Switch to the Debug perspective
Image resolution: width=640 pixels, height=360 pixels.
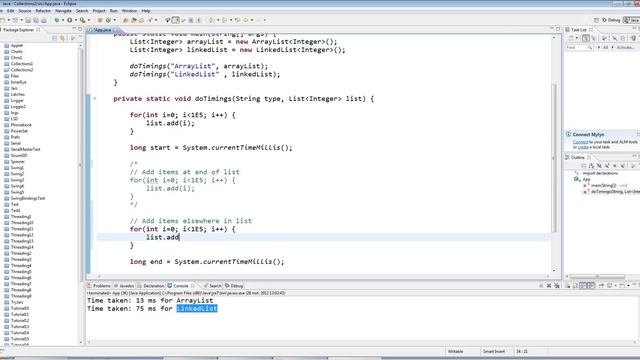(611, 20)
